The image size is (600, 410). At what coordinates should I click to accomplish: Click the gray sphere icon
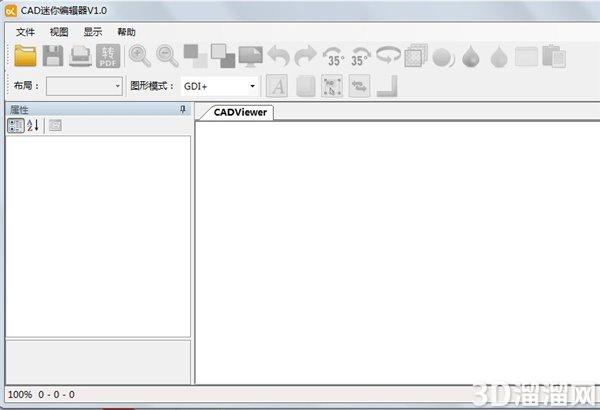pyautogui.click(x=444, y=57)
